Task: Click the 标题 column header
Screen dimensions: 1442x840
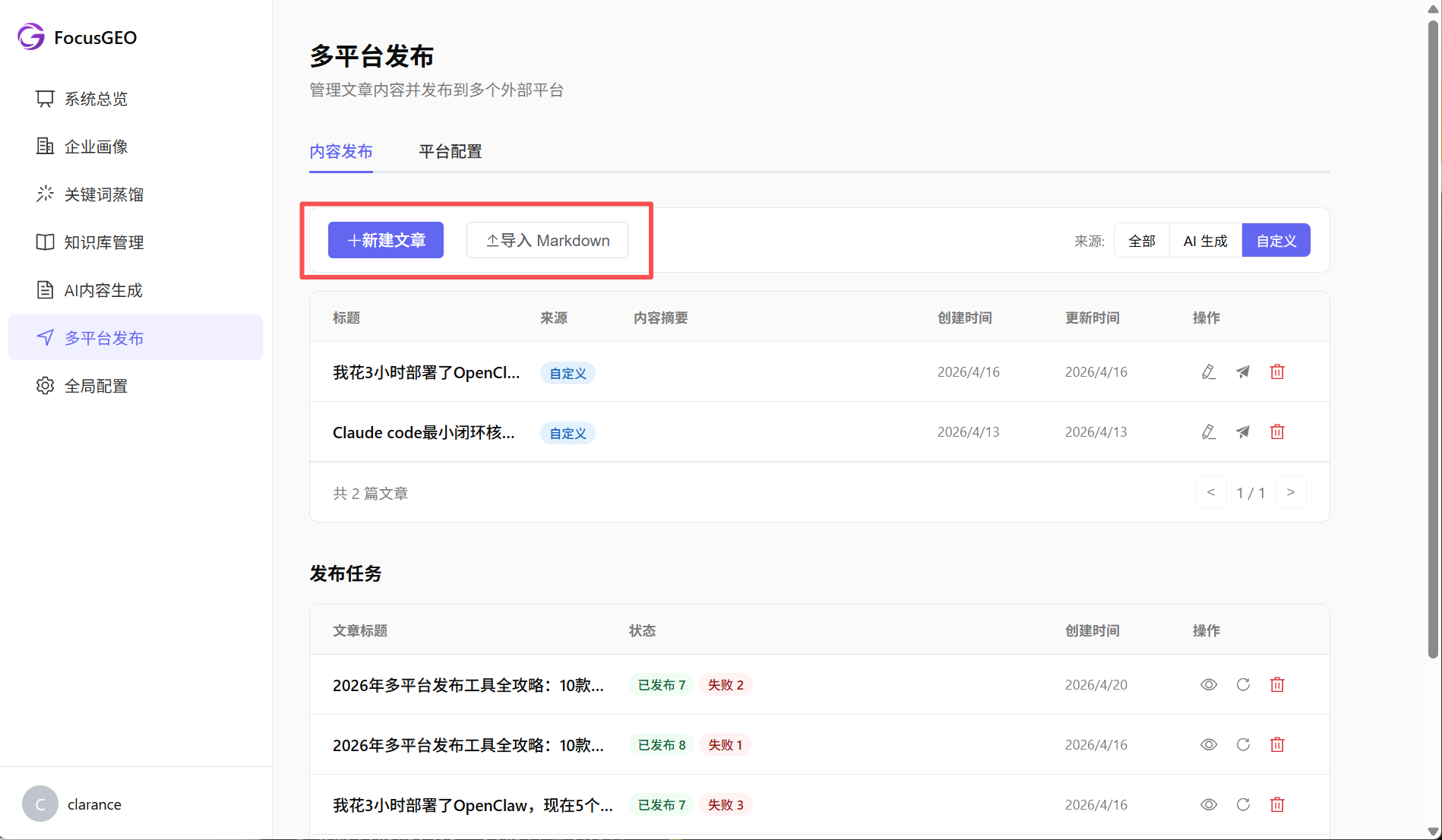Action: 346,317
